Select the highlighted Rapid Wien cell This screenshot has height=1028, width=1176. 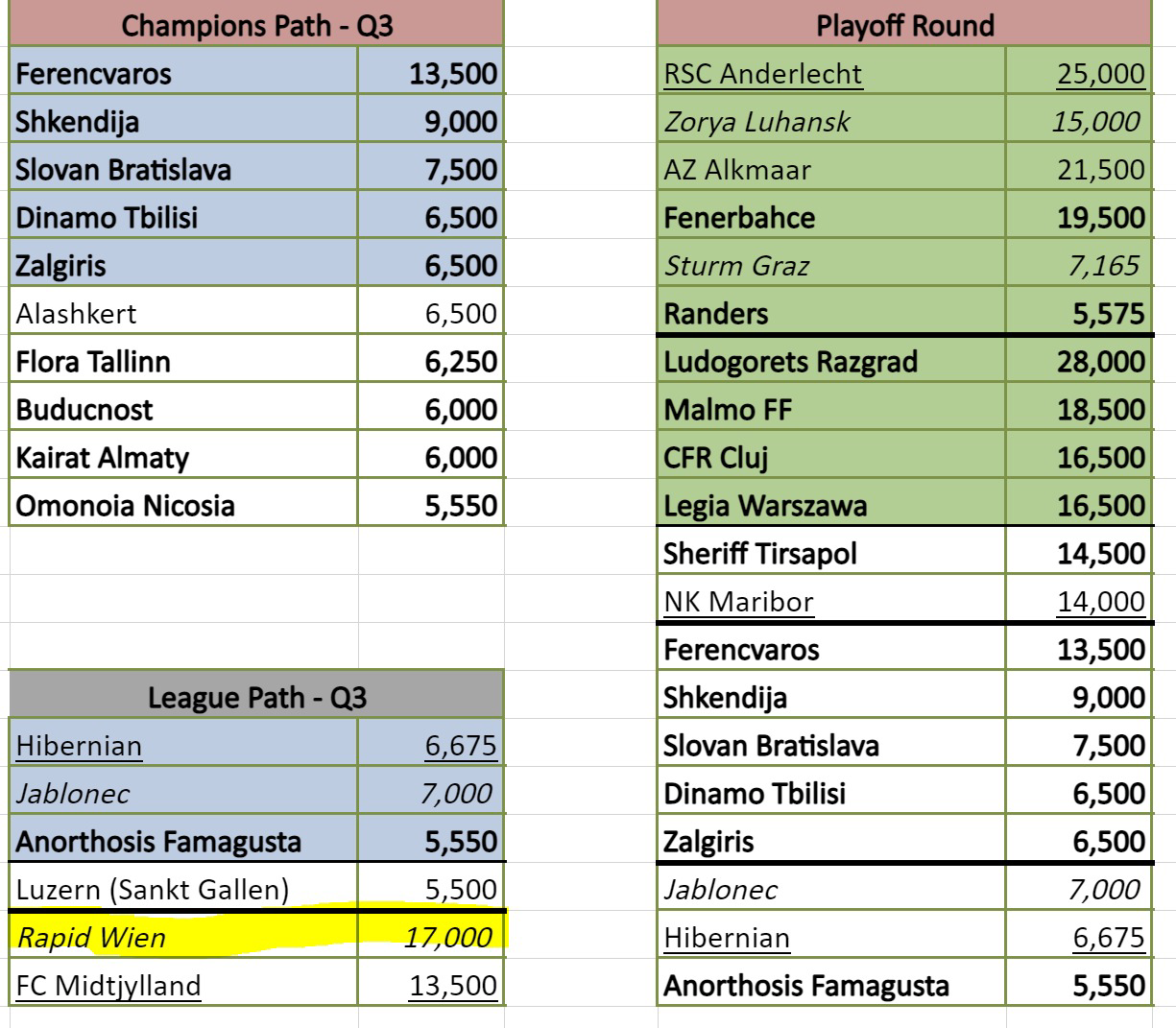(x=183, y=935)
